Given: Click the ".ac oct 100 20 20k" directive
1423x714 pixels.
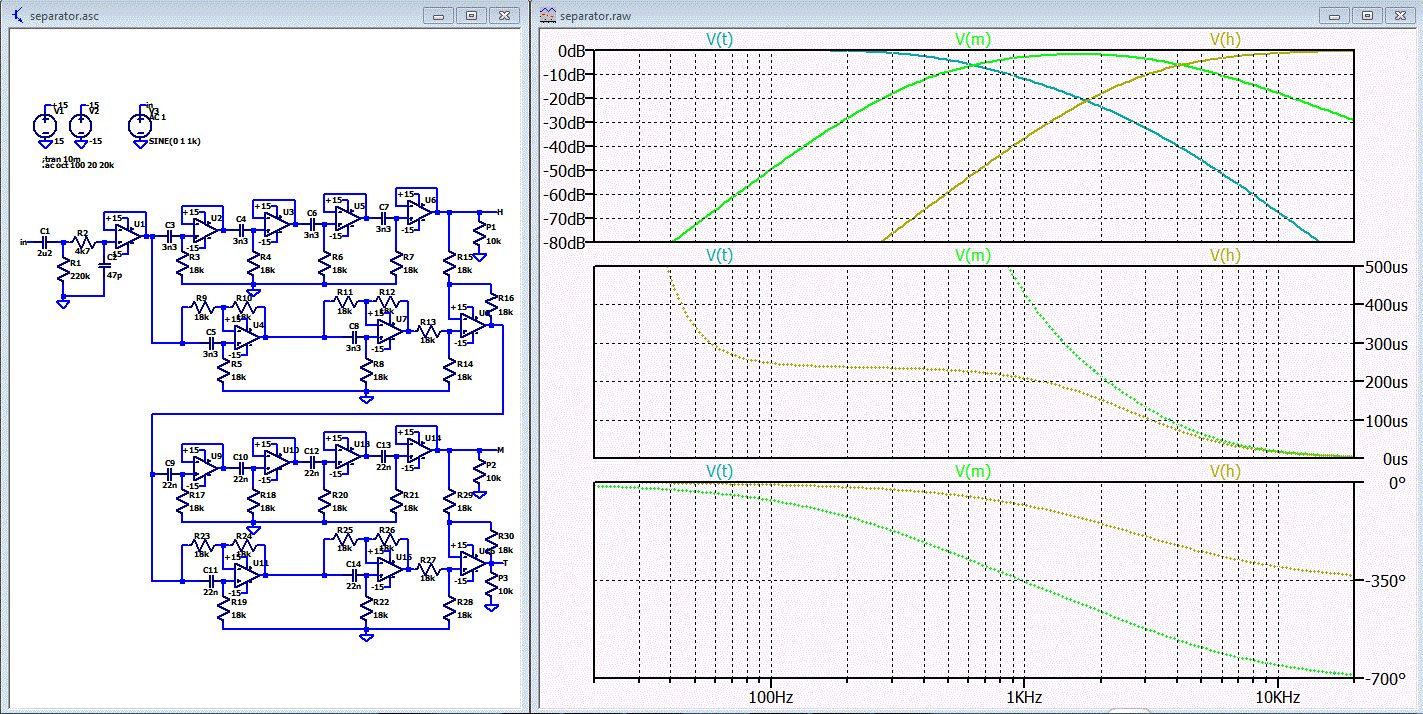Looking at the screenshot, I should click(x=78, y=166).
